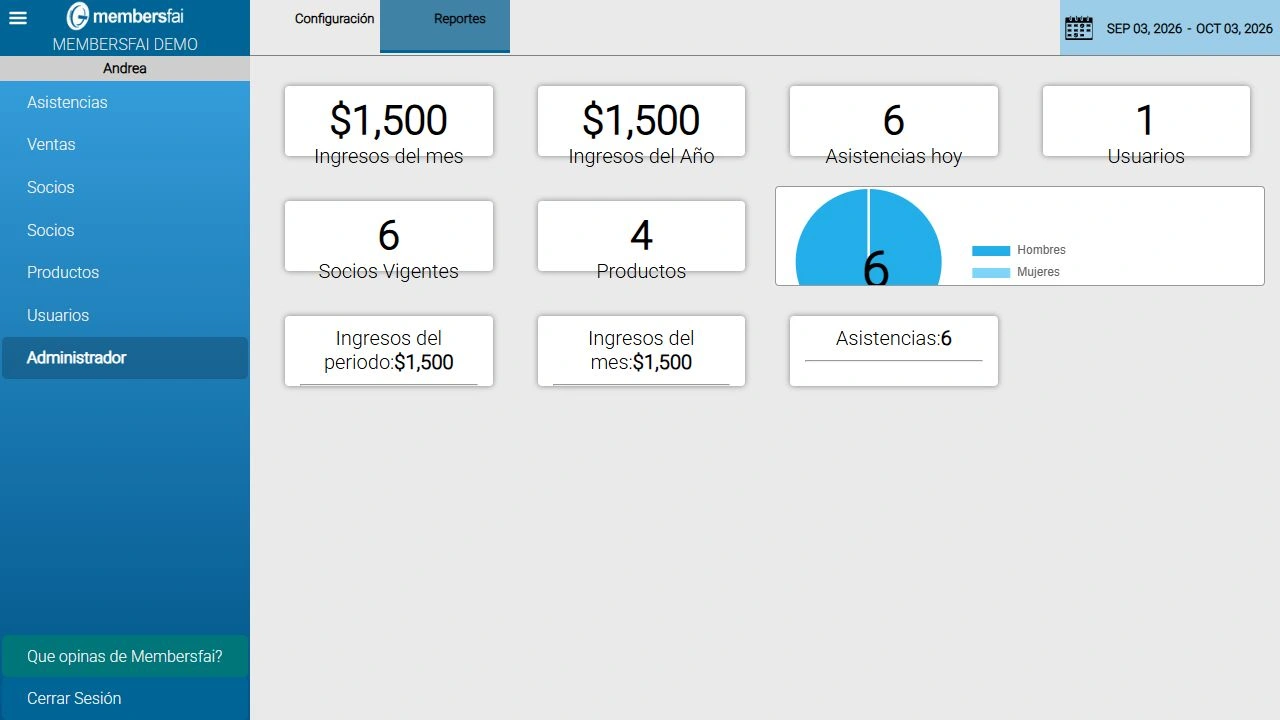Switch to the Reportes tab
1280x720 pixels.
coord(445,26)
